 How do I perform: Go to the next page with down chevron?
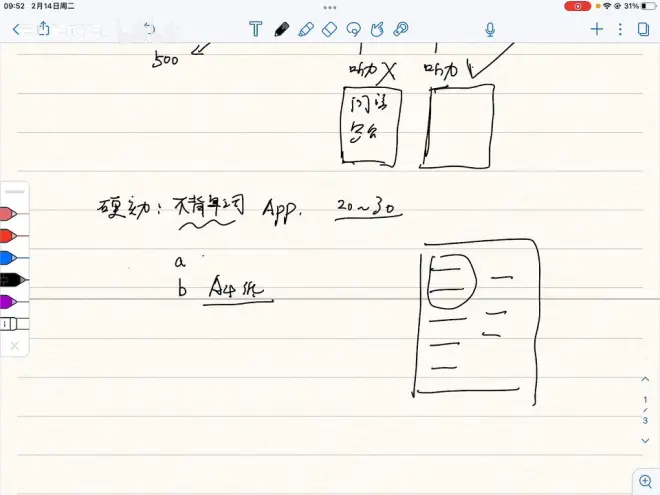coord(645,441)
